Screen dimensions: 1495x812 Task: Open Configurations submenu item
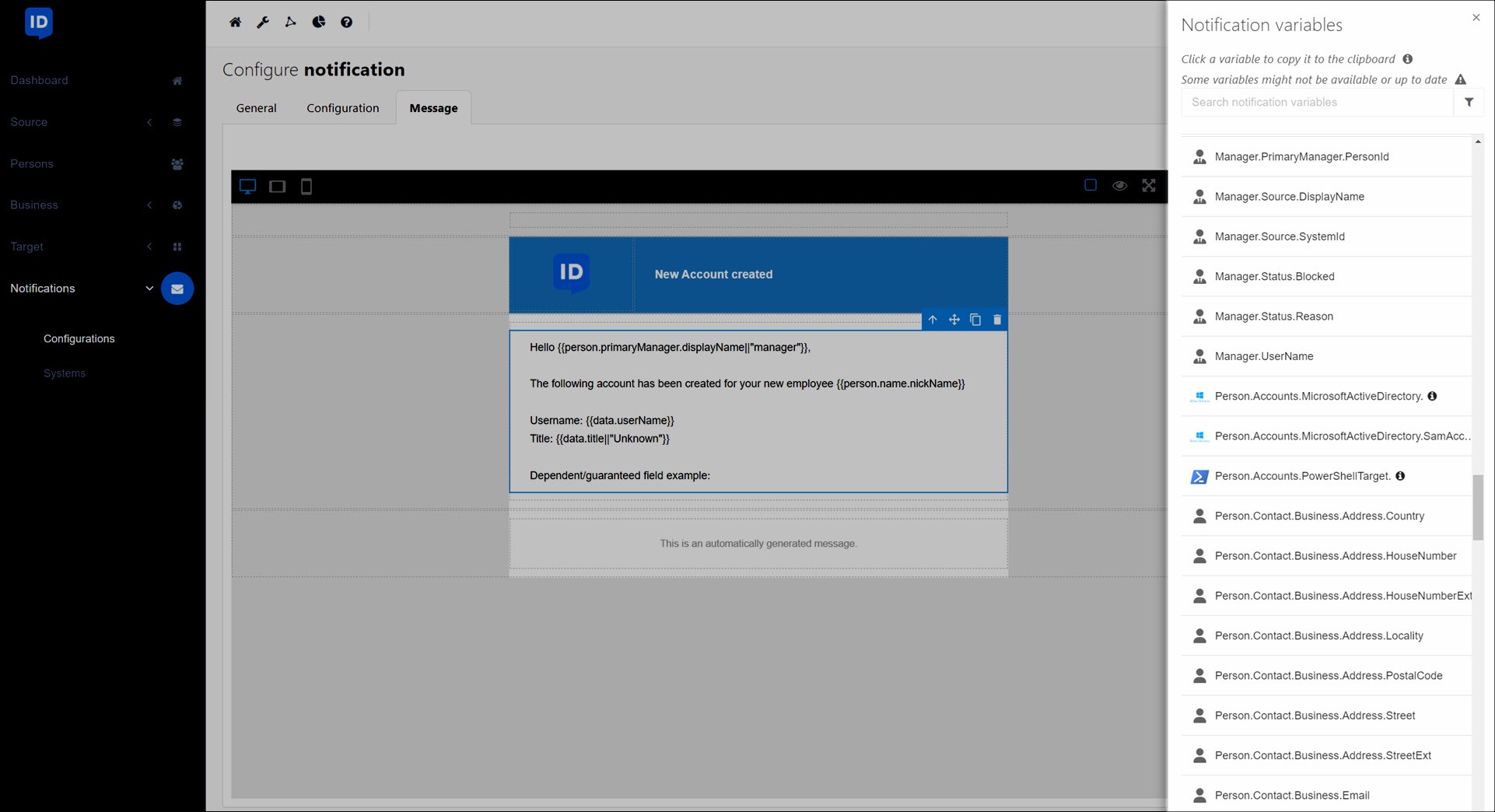pyautogui.click(x=79, y=338)
